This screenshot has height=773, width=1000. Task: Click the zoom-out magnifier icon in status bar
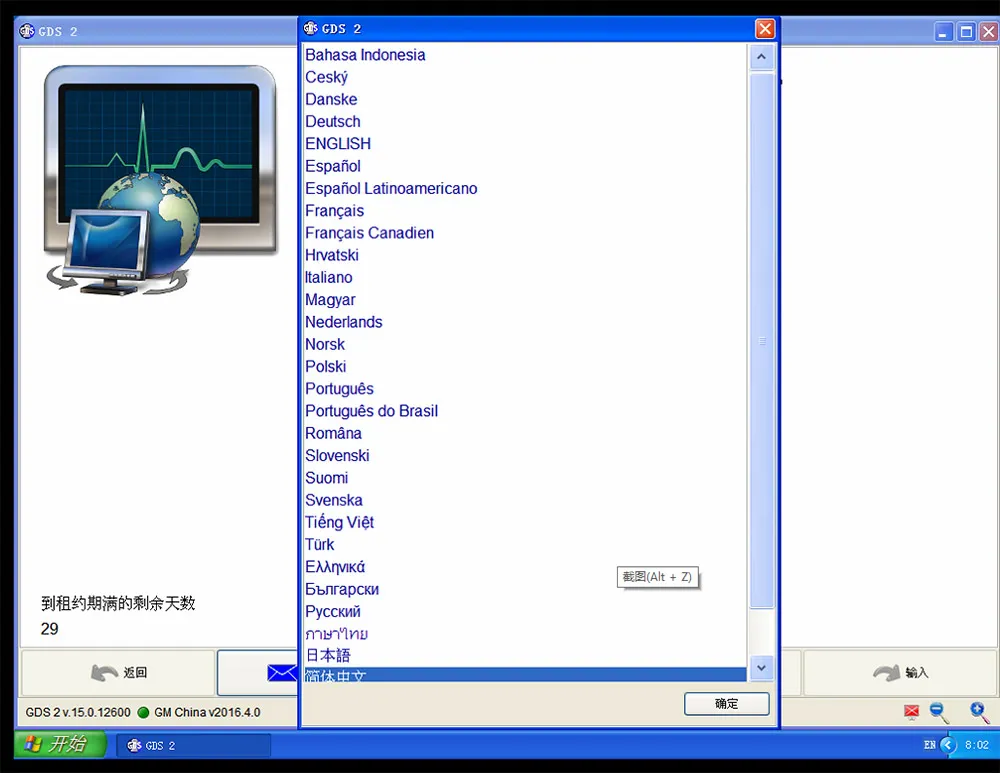click(936, 710)
